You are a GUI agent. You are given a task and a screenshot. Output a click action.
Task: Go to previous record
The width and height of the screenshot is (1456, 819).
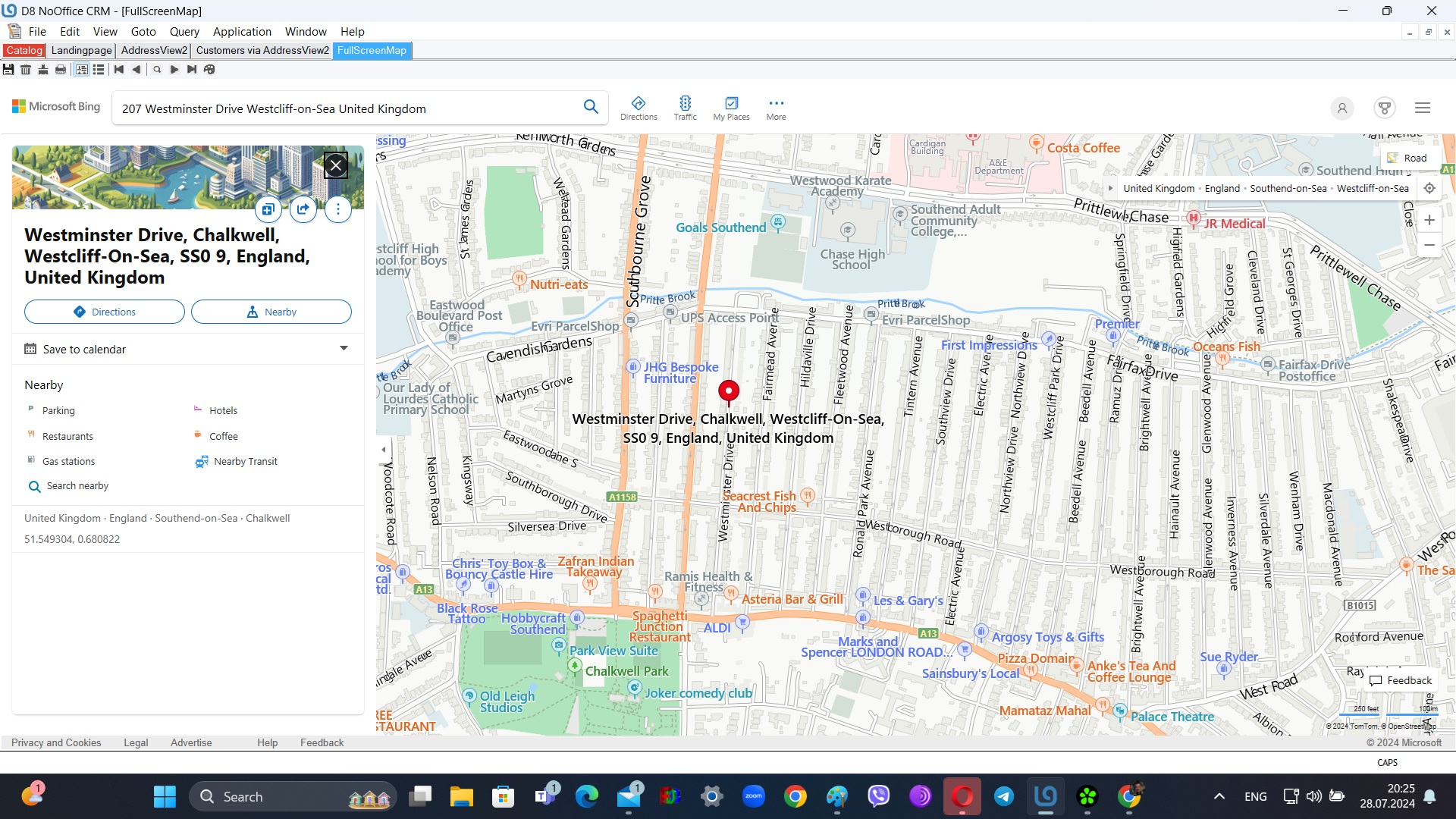coord(136,69)
